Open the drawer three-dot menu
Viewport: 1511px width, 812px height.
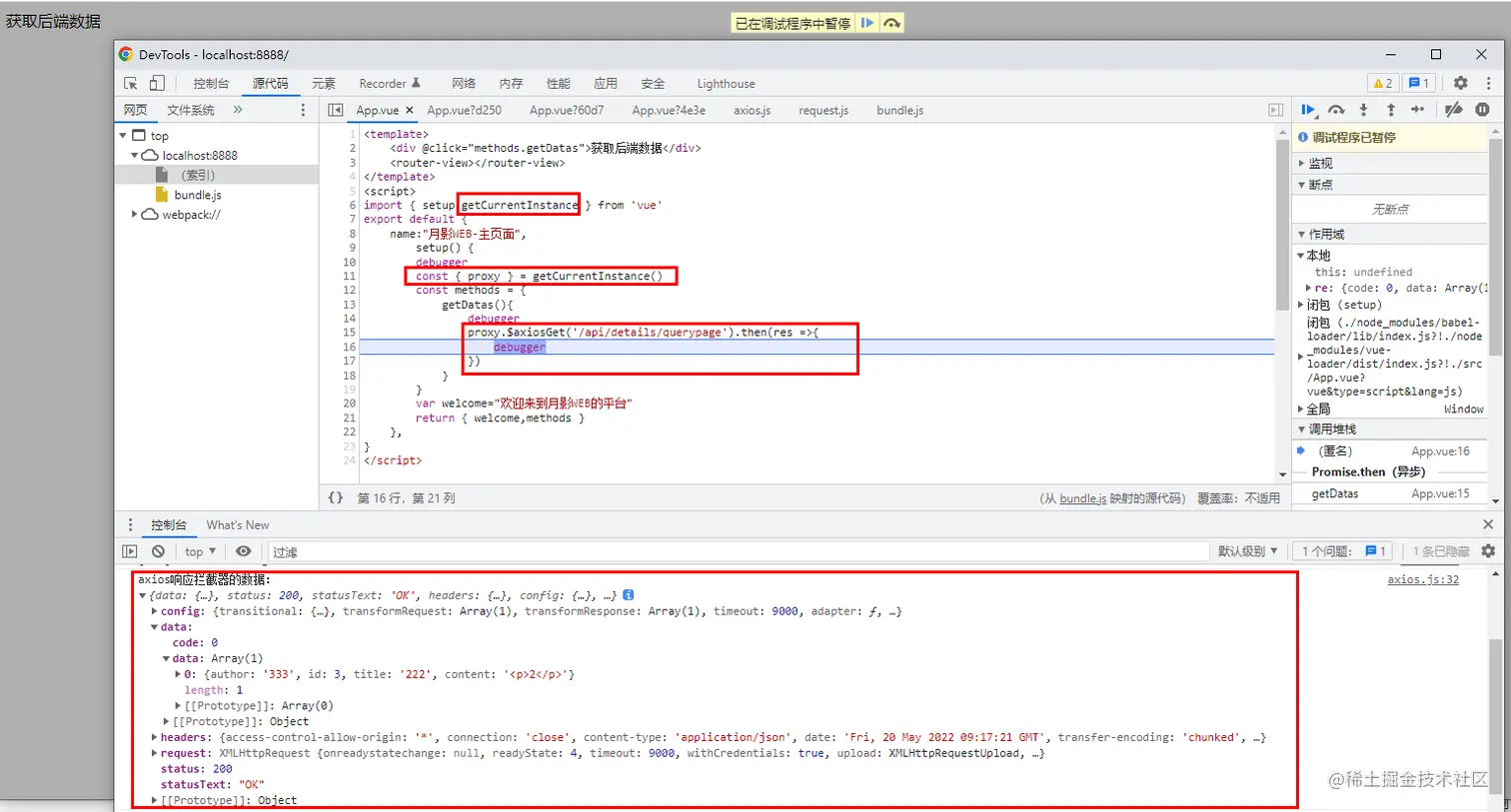point(130,524)
